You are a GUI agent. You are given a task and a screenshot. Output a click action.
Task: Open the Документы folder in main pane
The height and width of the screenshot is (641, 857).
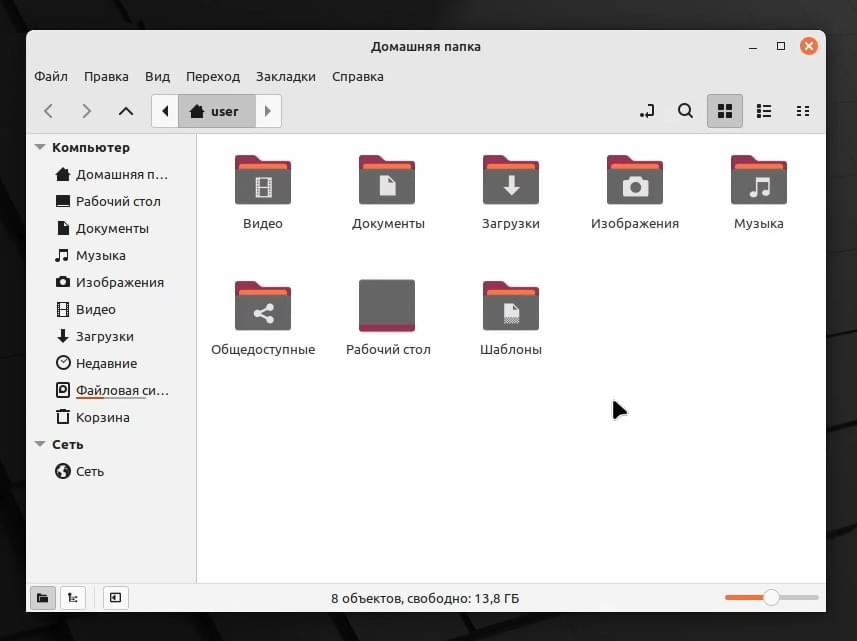coord(387,180)
